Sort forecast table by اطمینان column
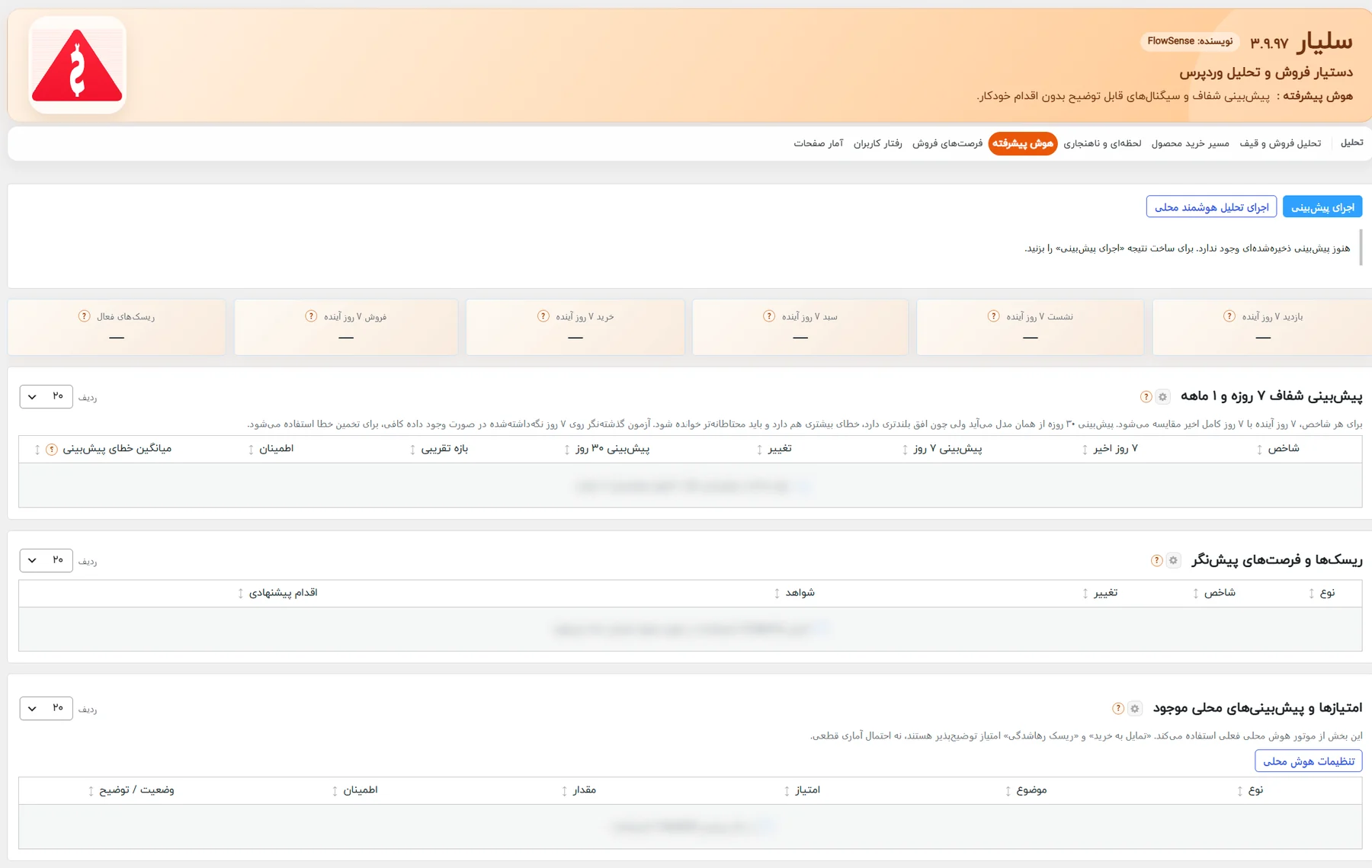The image size is (1372, 868). point(251,449)
